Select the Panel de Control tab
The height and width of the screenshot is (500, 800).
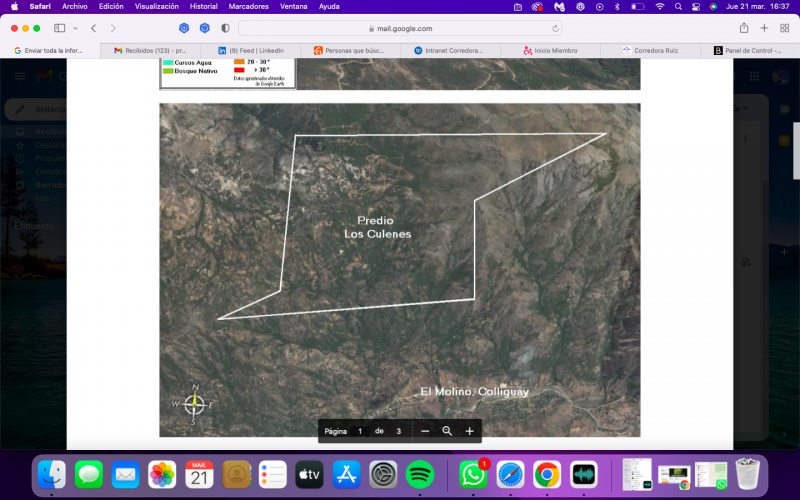pos(749,51)
